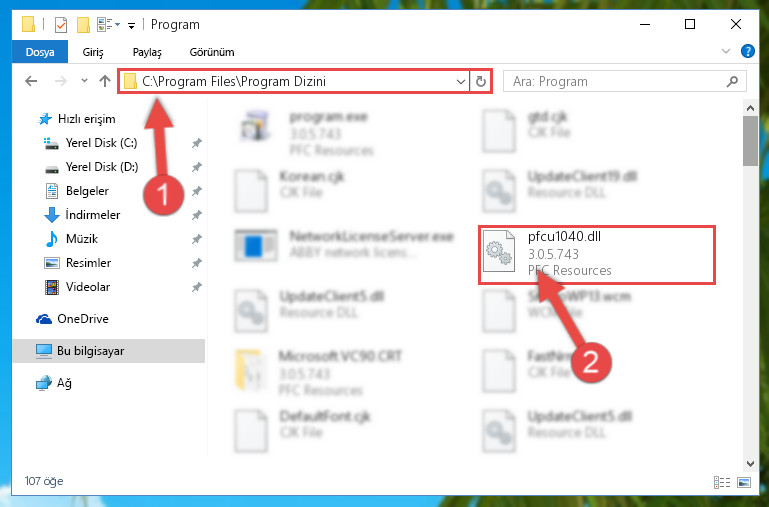
Task: Unpin Belgeler from quick access
Action: 196,191
